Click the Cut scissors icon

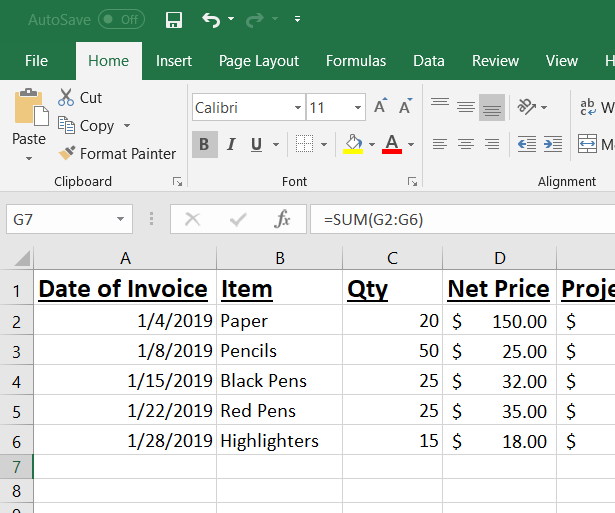click(x=66, y=97)
